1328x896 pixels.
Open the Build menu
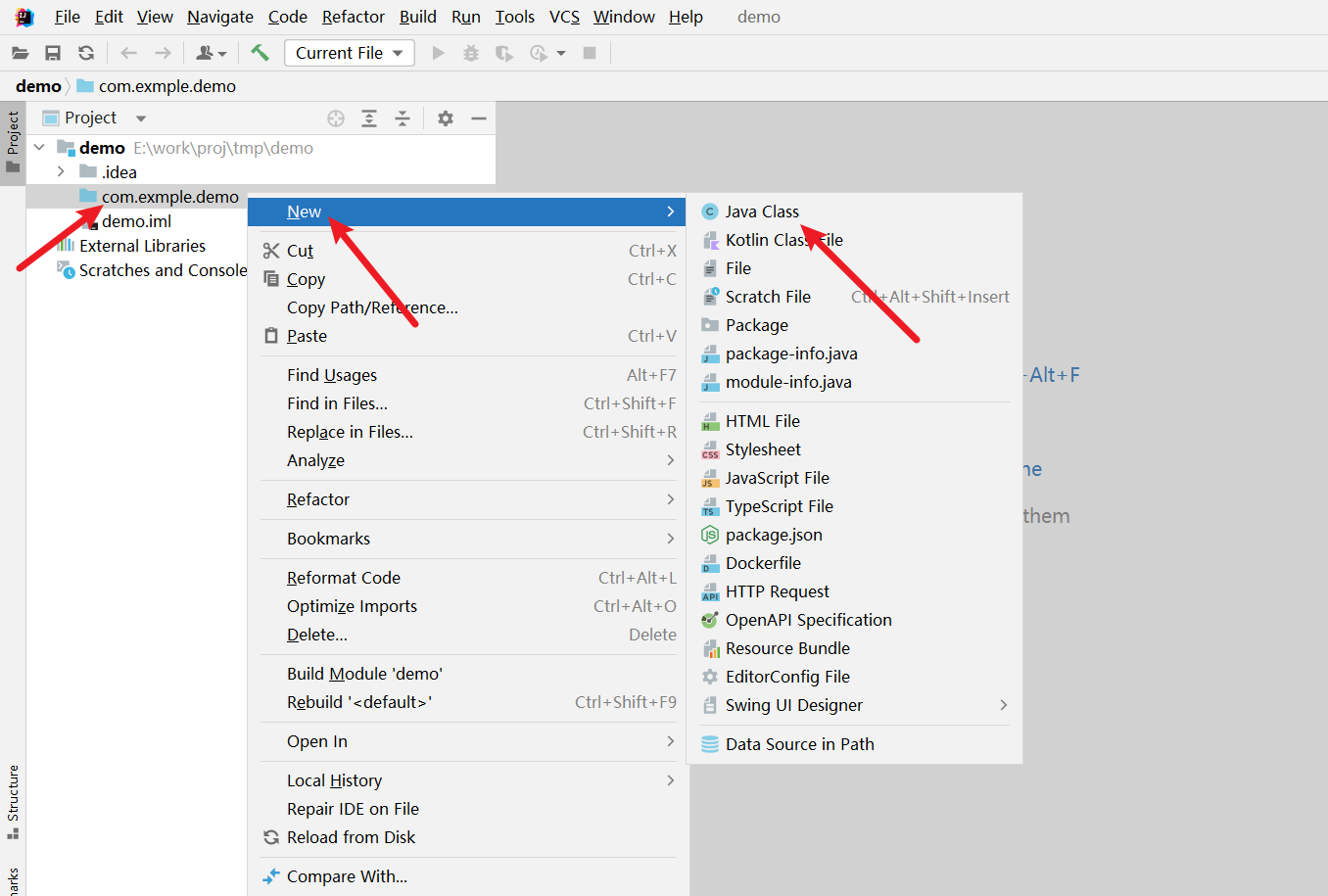418,17
